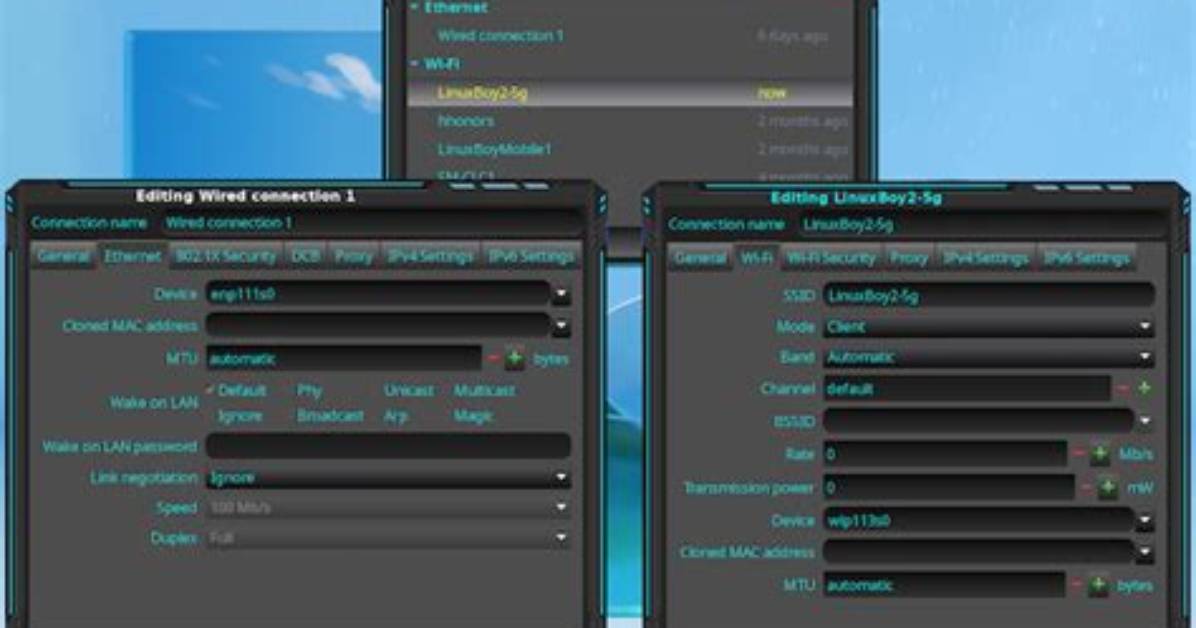
Task: Open IPv4 Settings tab in Wired connection editor
Action: coord(430,256)
